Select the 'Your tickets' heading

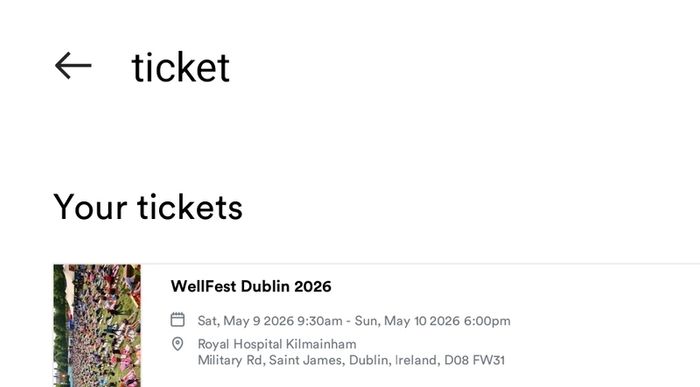[148, 207]
